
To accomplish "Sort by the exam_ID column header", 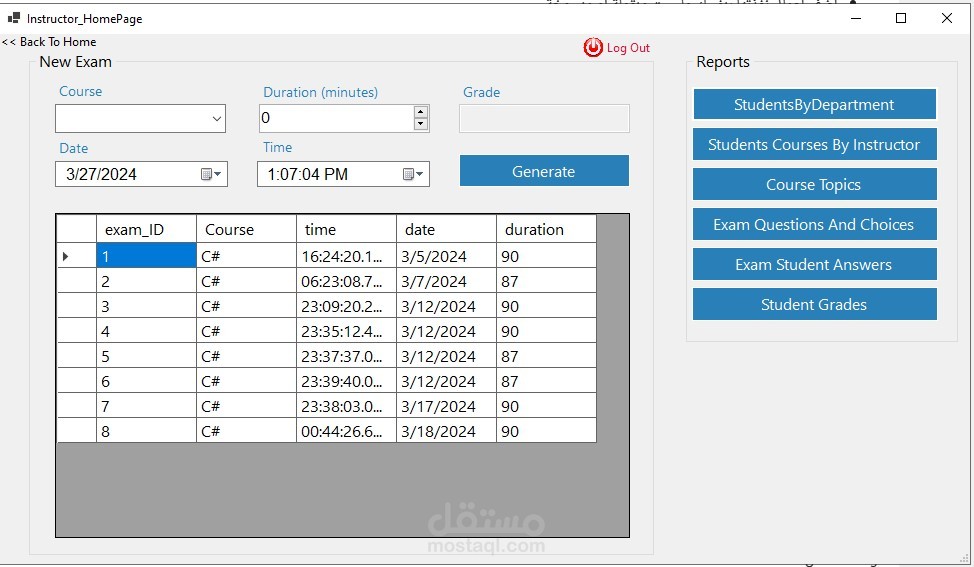I will point(147,229).
